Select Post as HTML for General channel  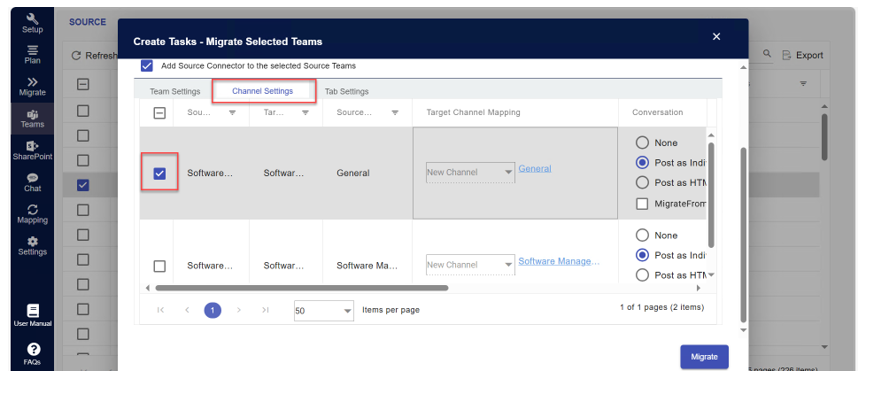pos(642,183)
